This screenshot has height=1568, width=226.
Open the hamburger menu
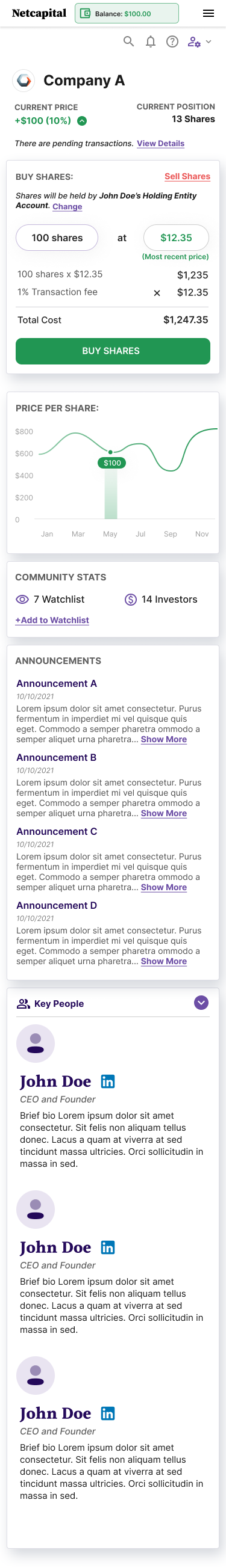209,13
